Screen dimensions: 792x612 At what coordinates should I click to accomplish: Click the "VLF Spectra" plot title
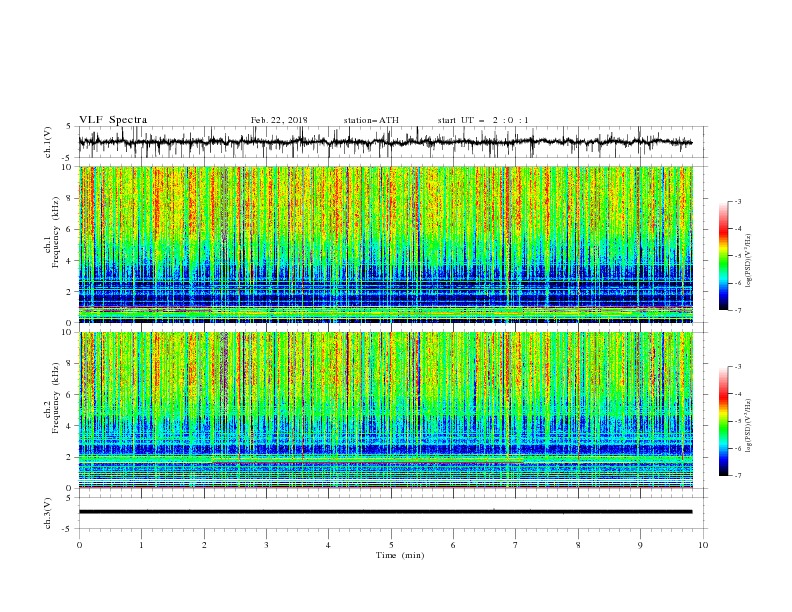(x=113, y=120)
